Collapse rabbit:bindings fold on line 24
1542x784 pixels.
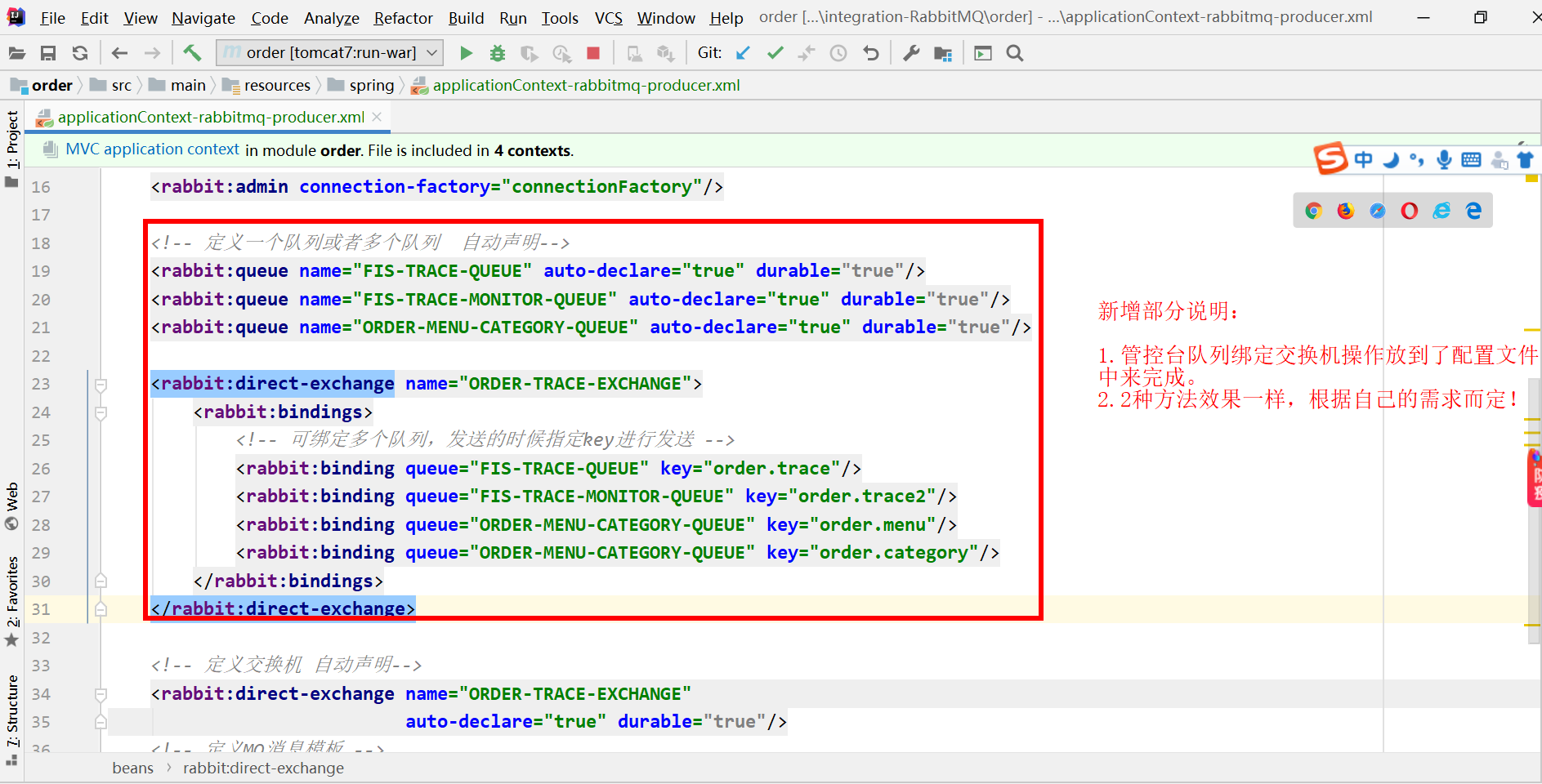point(101,412)
